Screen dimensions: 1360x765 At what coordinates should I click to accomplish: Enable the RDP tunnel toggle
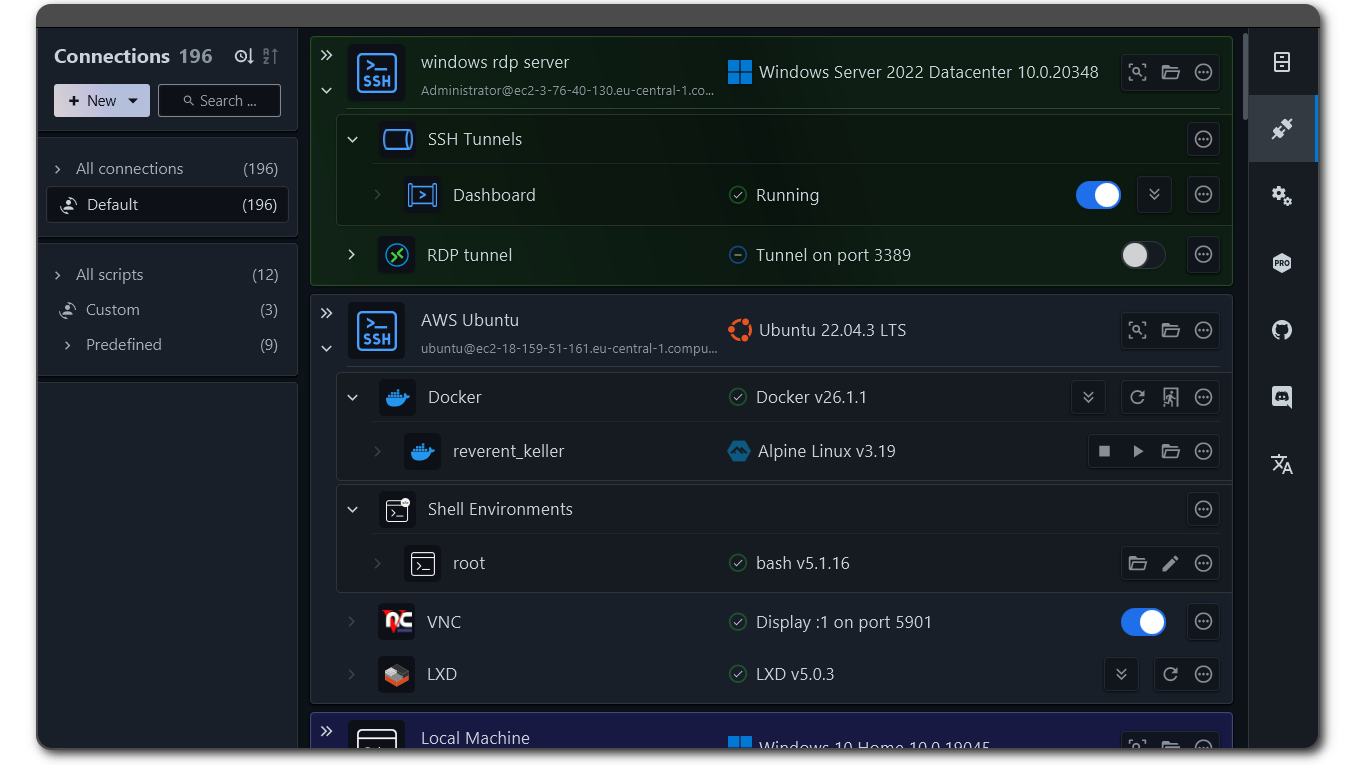click(1143, 255)
